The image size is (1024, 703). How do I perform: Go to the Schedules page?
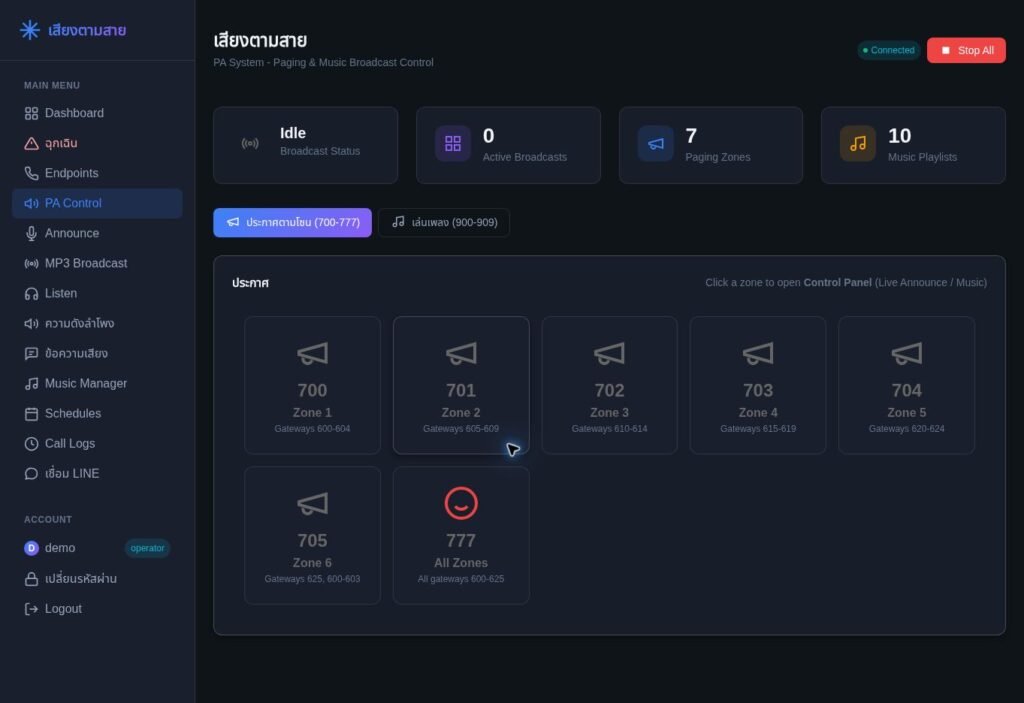point(97,414)
